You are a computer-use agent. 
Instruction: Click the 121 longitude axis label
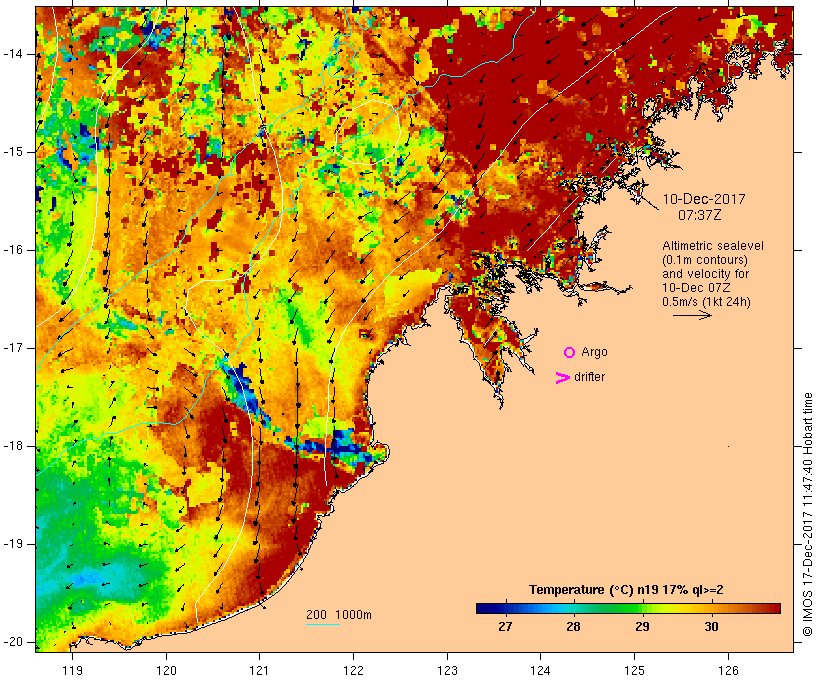(x=259, y=670)
